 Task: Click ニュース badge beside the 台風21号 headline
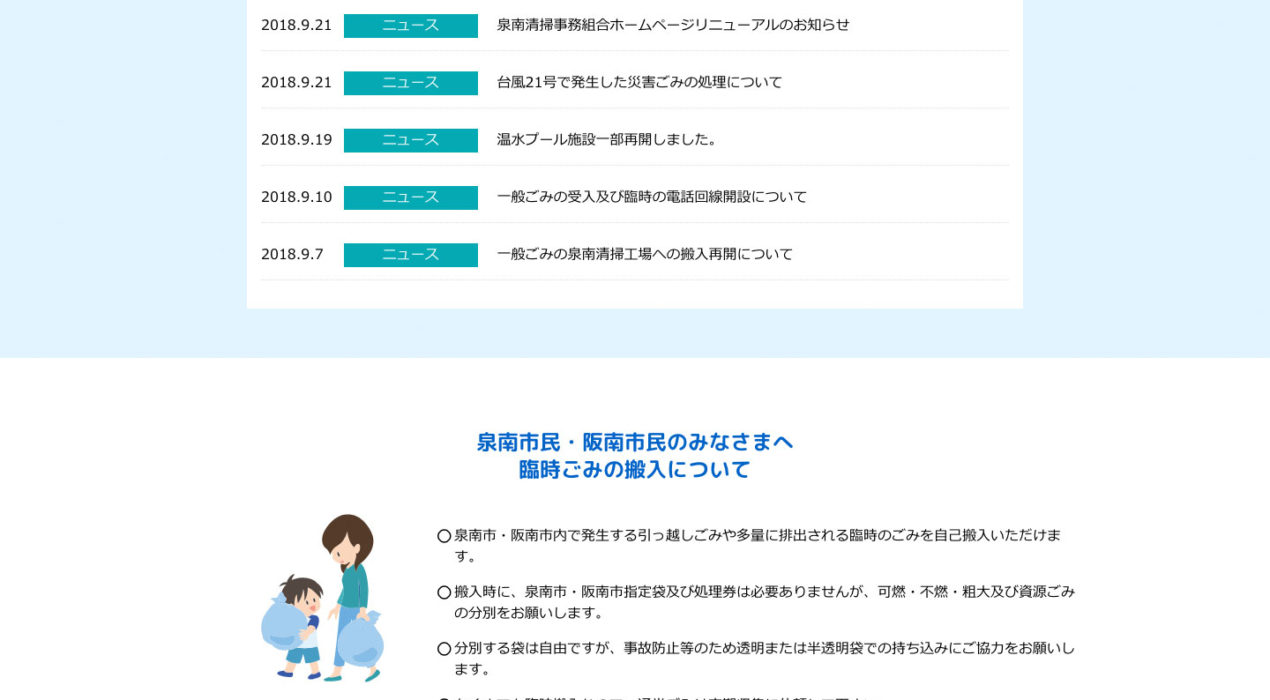[410, 83]
